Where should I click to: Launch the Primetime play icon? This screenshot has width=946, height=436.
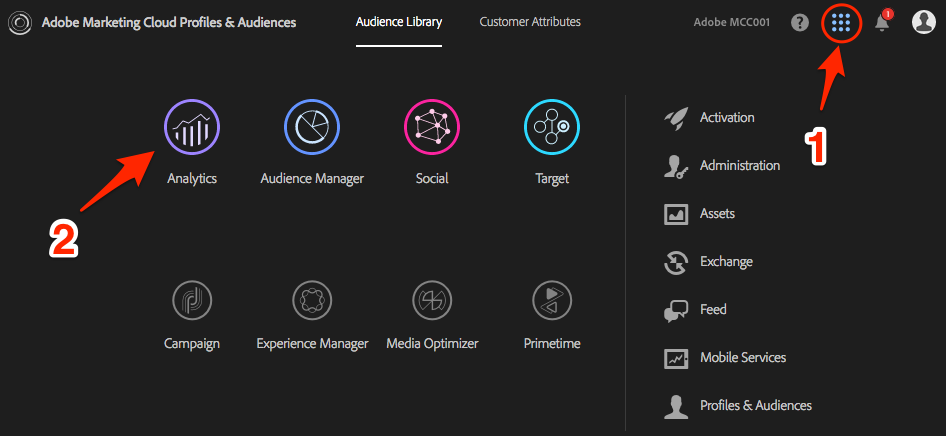click(x=552, y=300)
